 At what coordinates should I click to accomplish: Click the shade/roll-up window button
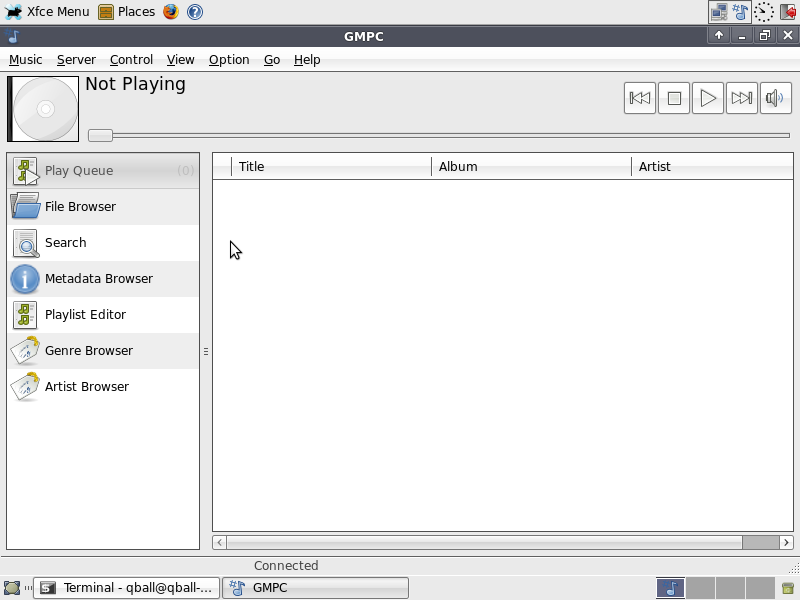coord(718,35)
